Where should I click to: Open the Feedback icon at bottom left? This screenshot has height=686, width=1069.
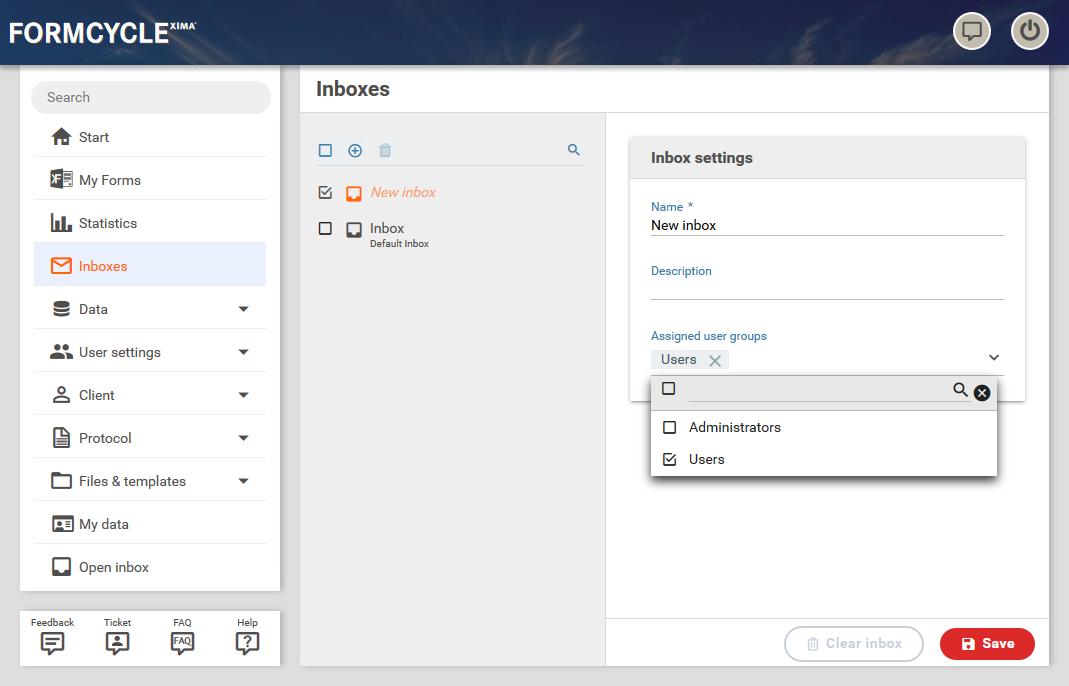coord(53,637)
